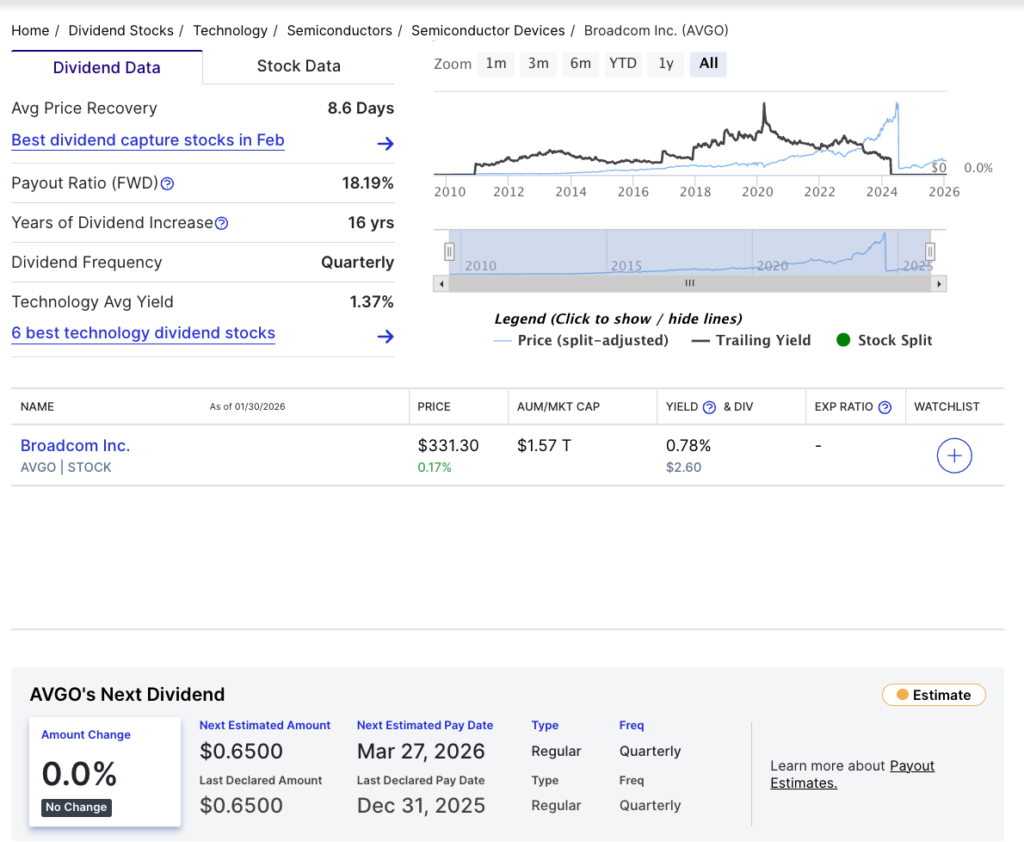Select the Dividend Data tab
1024x842 pixels.
[106, 68]
